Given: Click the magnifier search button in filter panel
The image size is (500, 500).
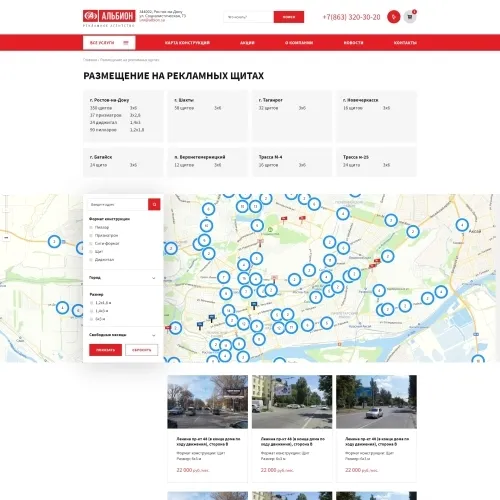Looking at the screenshot, I should [x=154, y=204].
